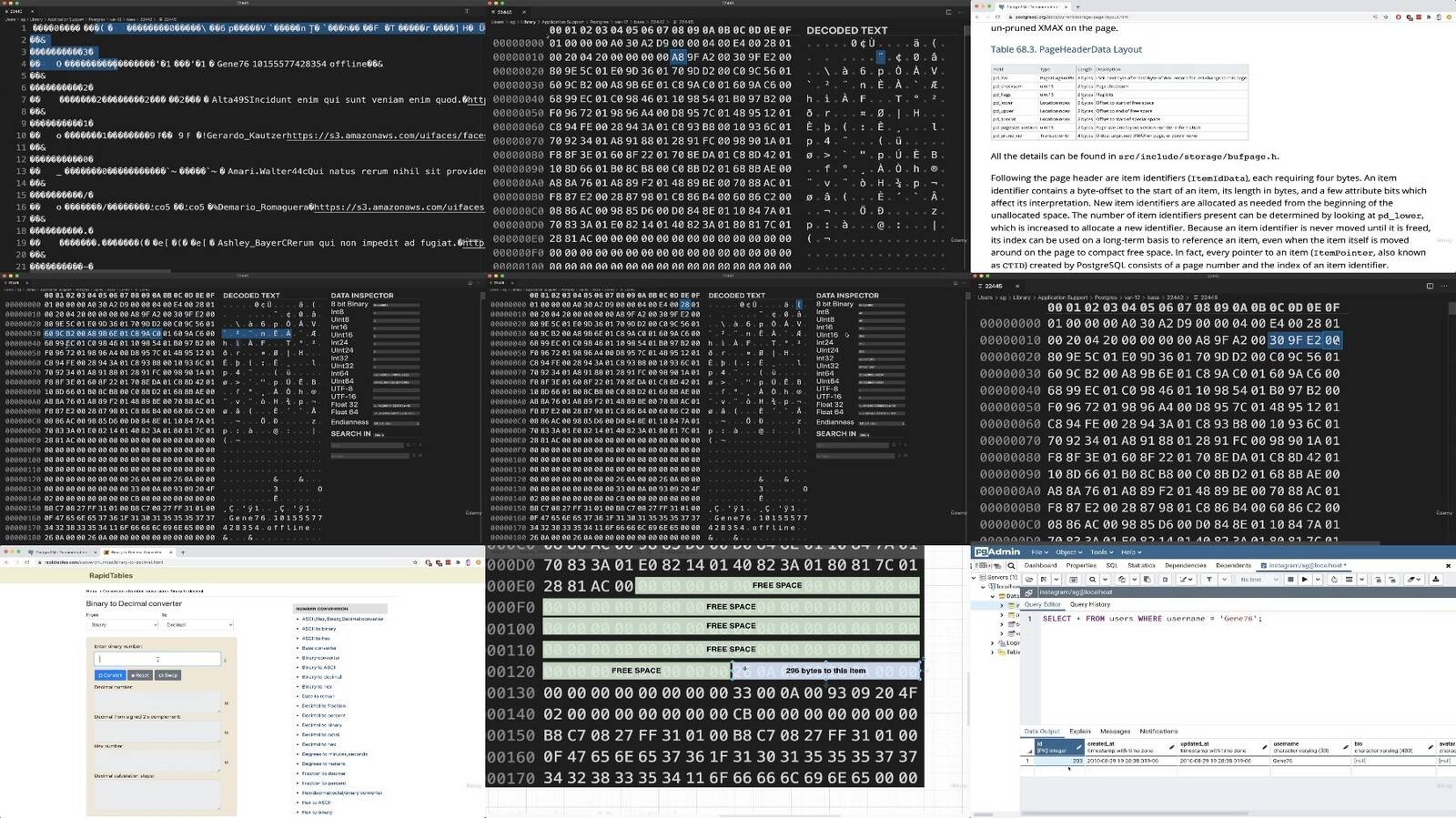Click the Open File folder icon in pgAdmin
The height and width of the screenshot is (818, 1456).
click(x=1030, y=579)
